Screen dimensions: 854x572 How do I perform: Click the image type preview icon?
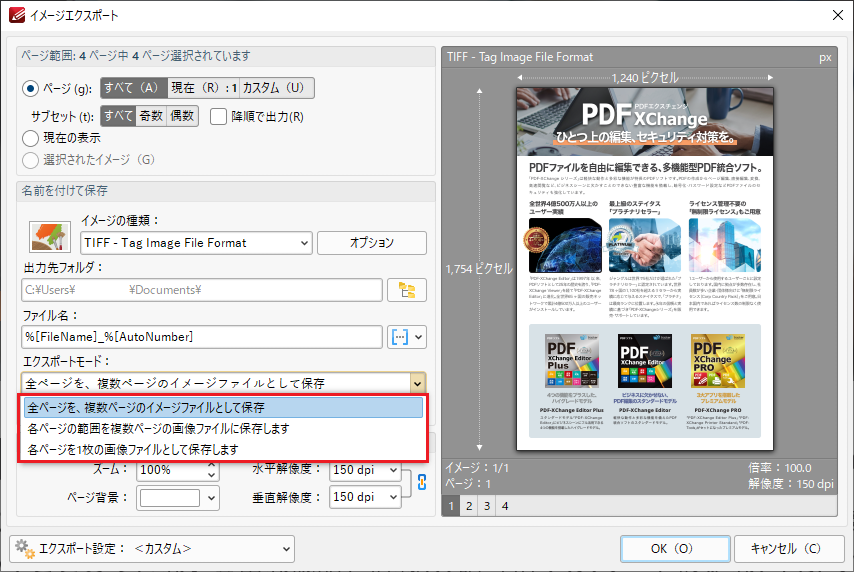(50, 236)
